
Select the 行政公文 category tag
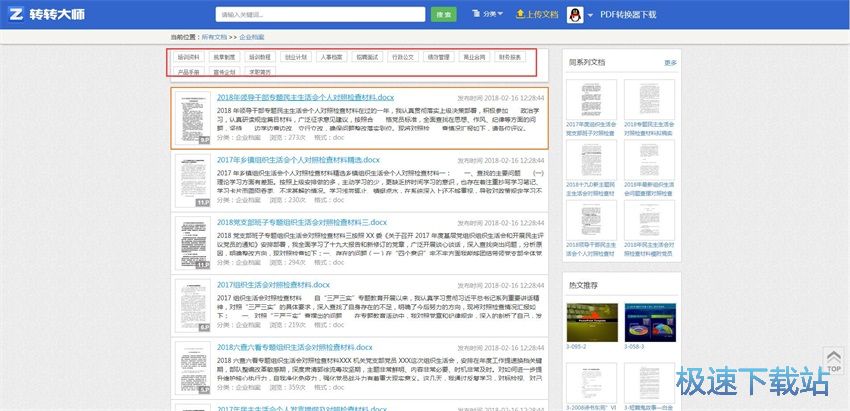403,57
